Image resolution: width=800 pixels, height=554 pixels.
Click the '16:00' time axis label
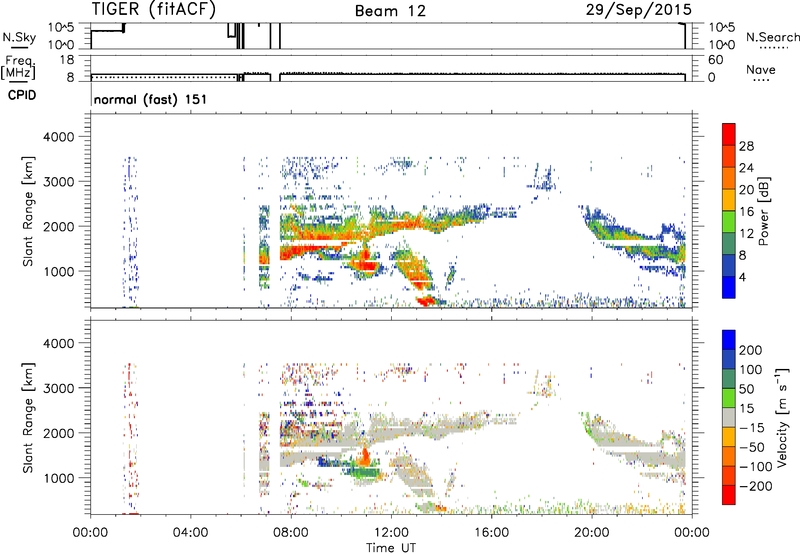tap(492, 533)
